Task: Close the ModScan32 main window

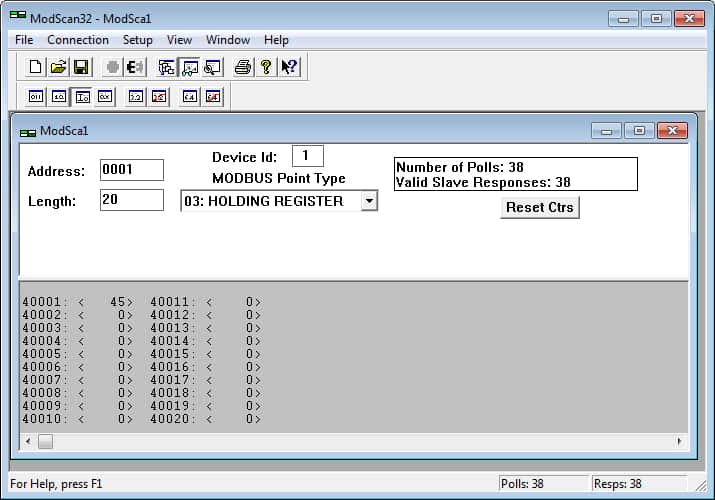Action: 689,19
